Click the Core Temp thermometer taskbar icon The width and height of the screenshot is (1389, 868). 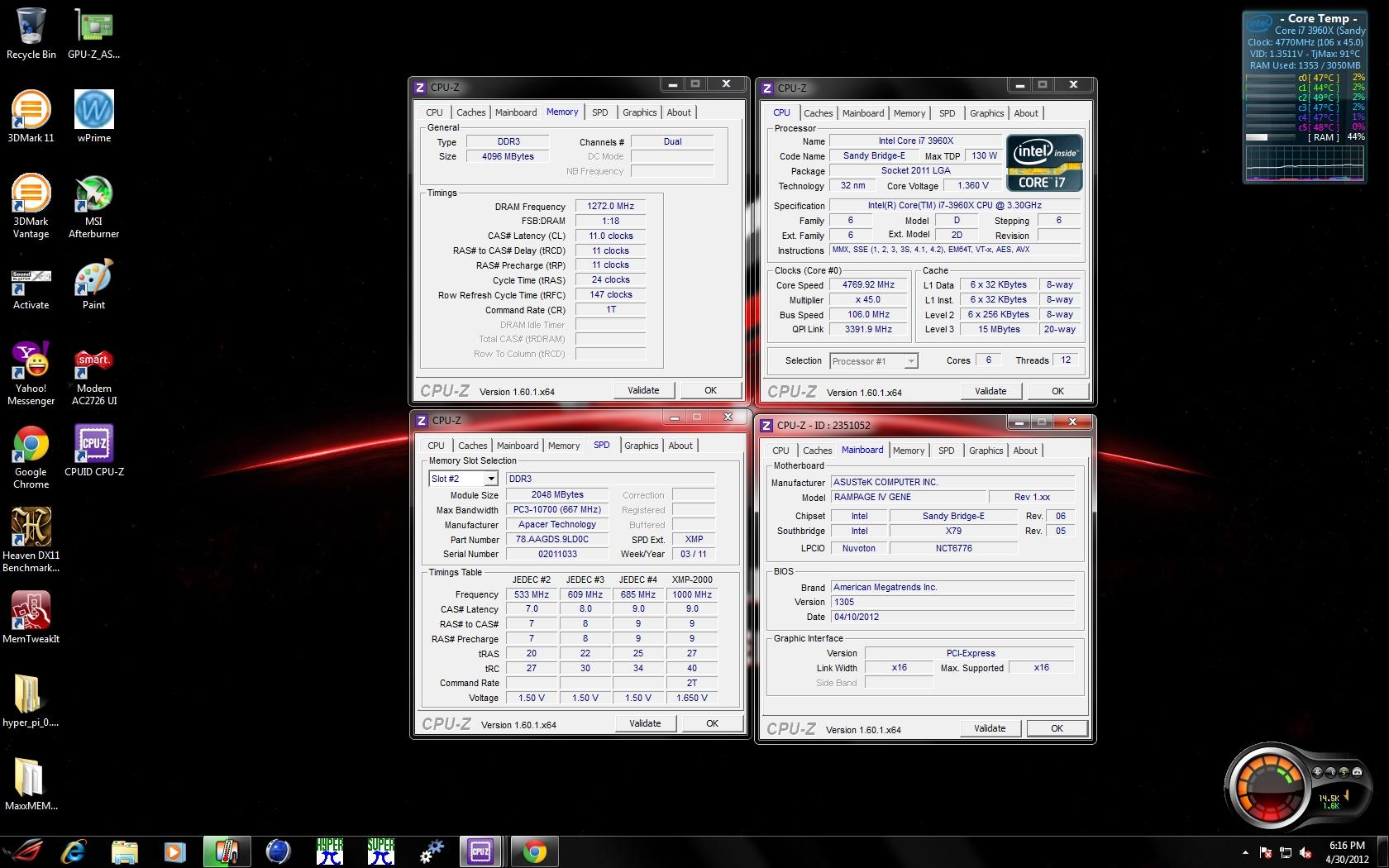[x=227, y=851]
